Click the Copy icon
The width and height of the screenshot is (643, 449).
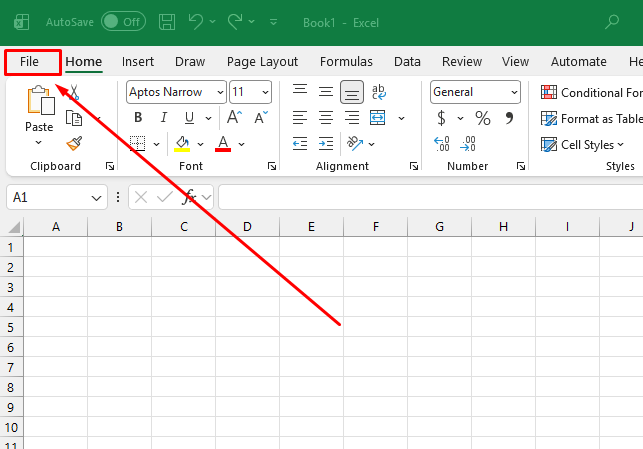[74, 118]
